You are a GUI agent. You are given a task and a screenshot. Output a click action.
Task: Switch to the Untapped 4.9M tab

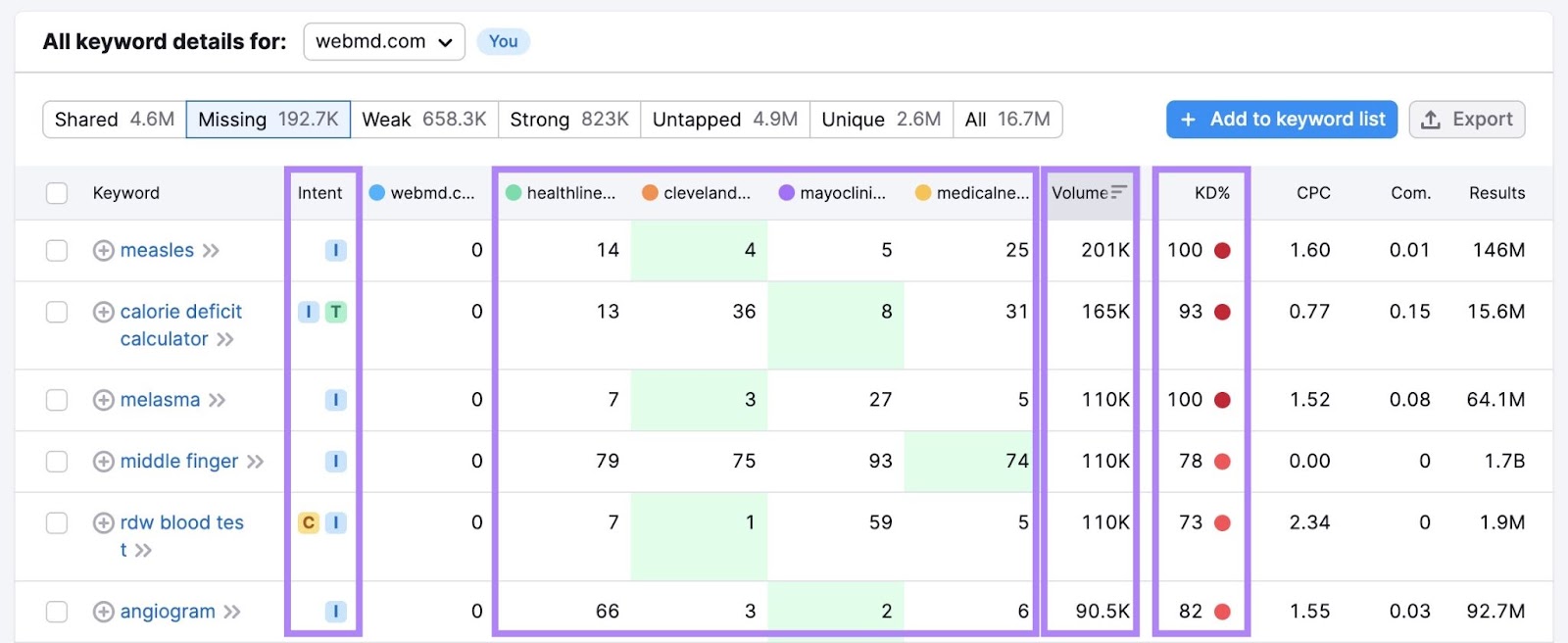pyautogui.click(x=724, y=120)
